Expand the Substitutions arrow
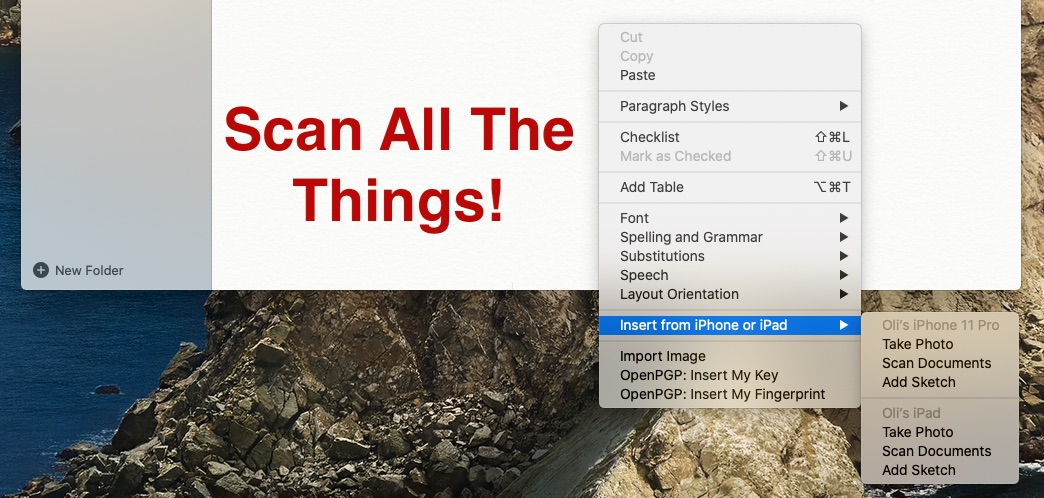The width and height of the screenshot is (1044, 498). pos(844,256)
